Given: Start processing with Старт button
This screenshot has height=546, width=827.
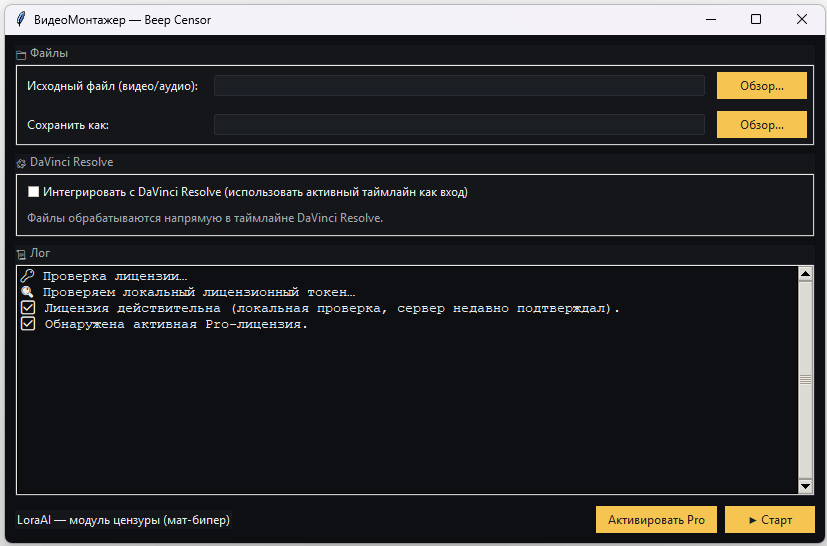Looking at the screenshot, I should click(770, 520).
